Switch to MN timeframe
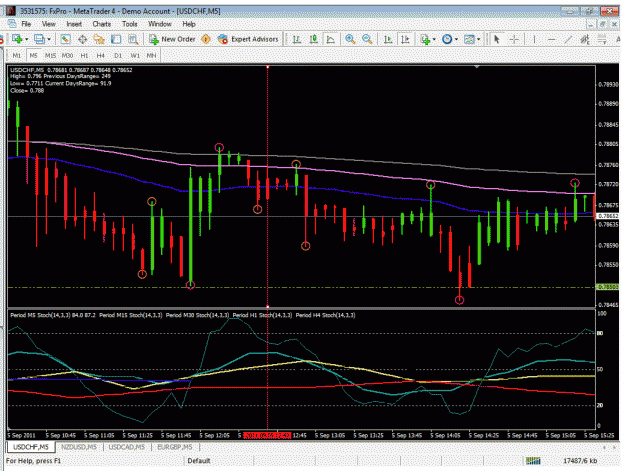This screenshot has height=471, width=625. tap(151, 55)
